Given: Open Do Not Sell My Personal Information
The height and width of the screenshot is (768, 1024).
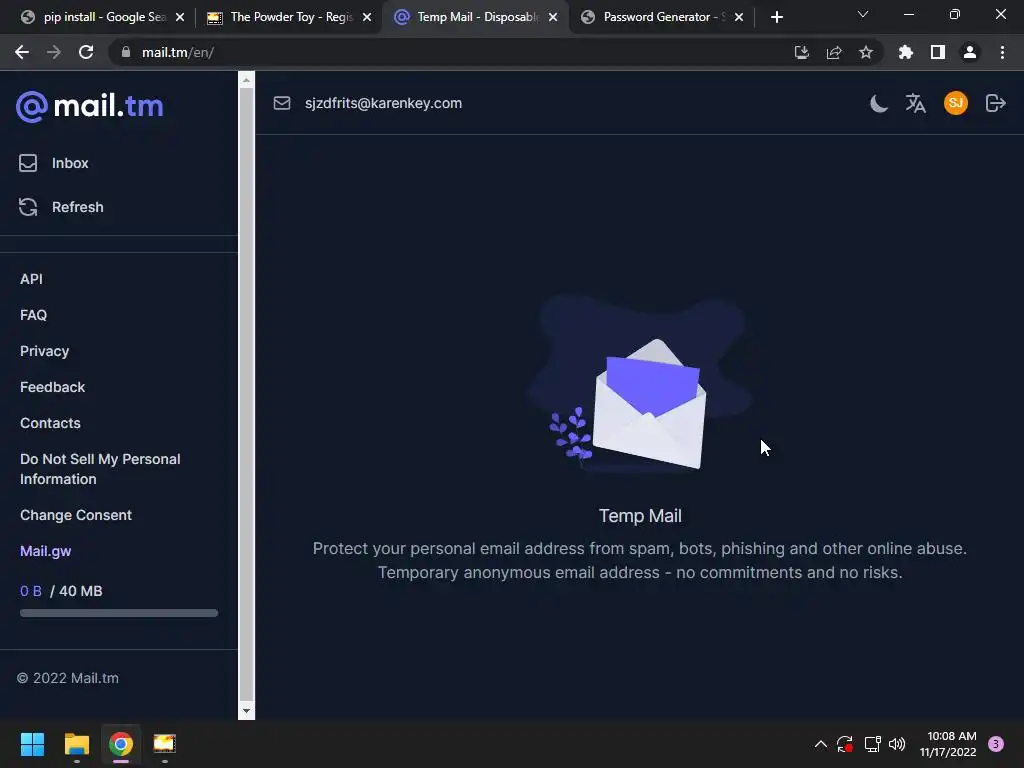Looking at the screenshot, I should [100, 469].
